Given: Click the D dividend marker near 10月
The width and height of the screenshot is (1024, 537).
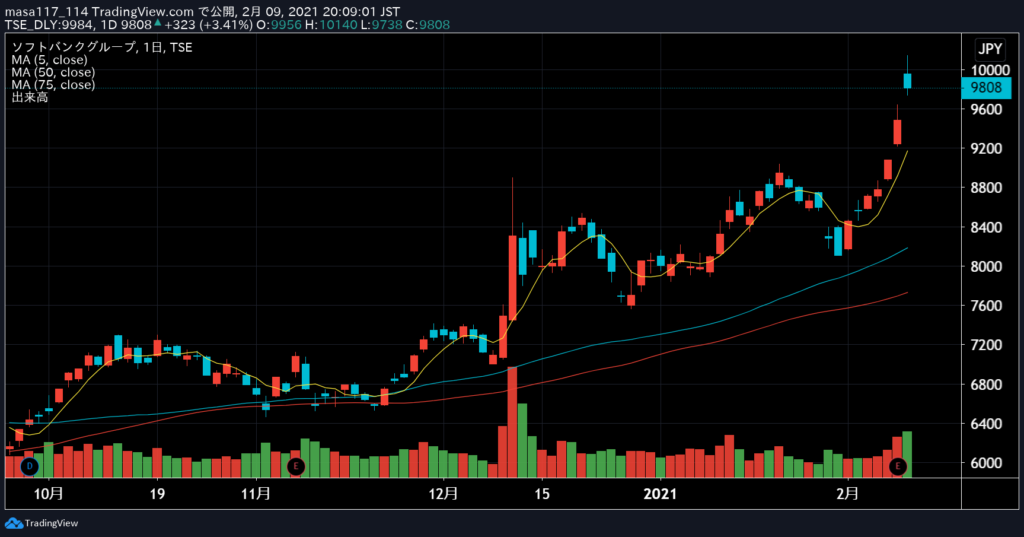Looking at the screenshot, I should click(x=29, y=466).
